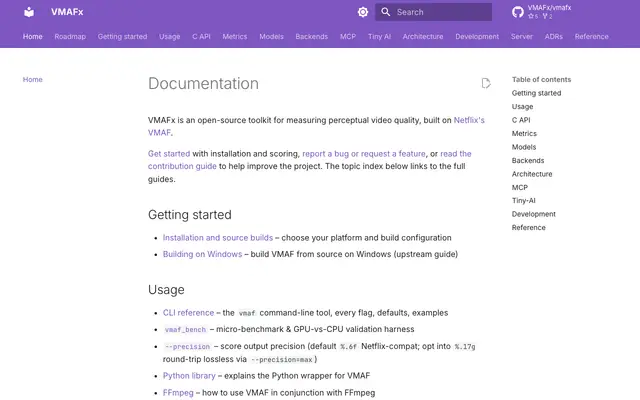Jump to Backends in table of contents
The height and width of the screenshot is (400, 640).
pos(528,160)
